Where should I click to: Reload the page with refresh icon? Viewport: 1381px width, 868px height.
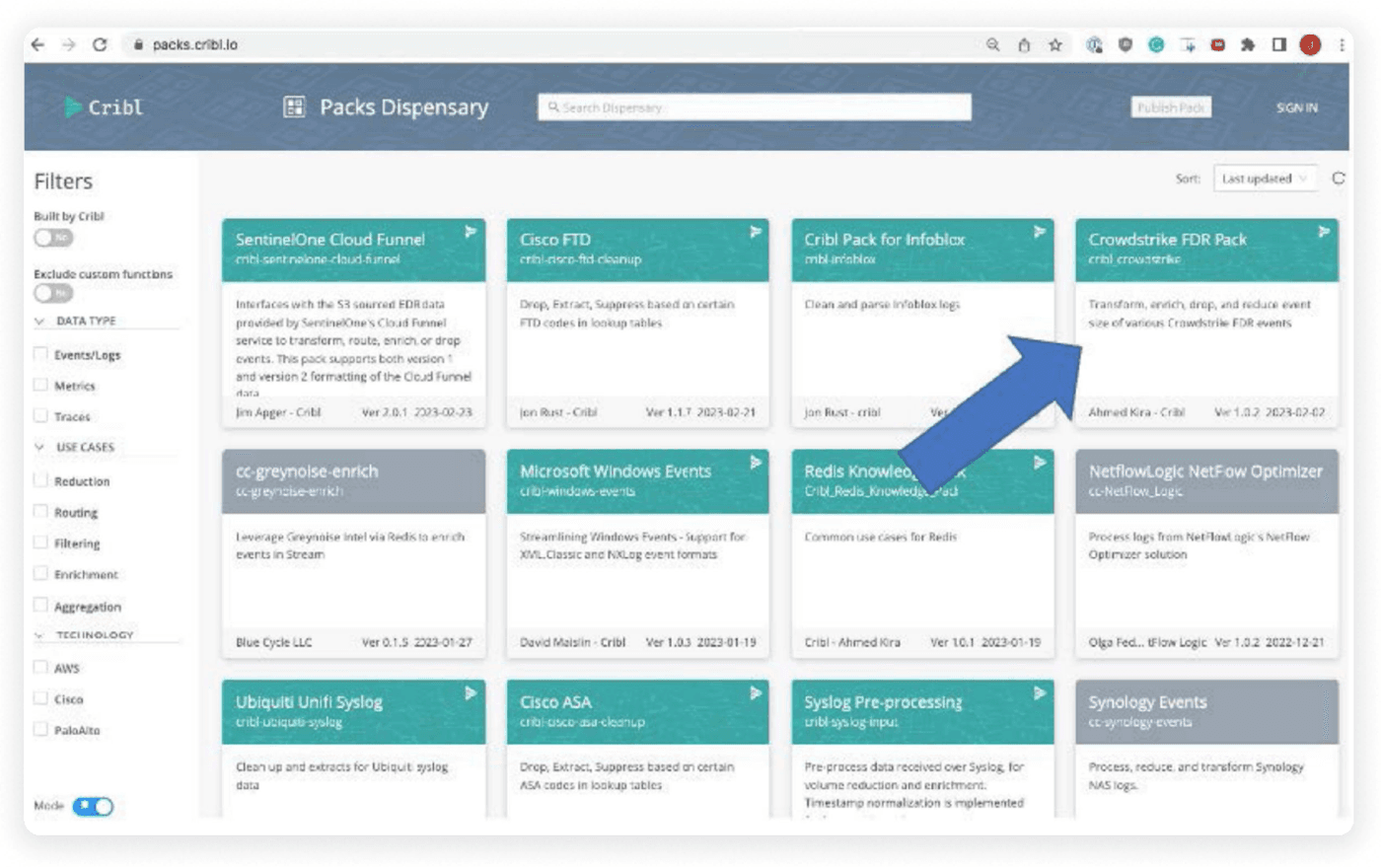pos(100,44)
